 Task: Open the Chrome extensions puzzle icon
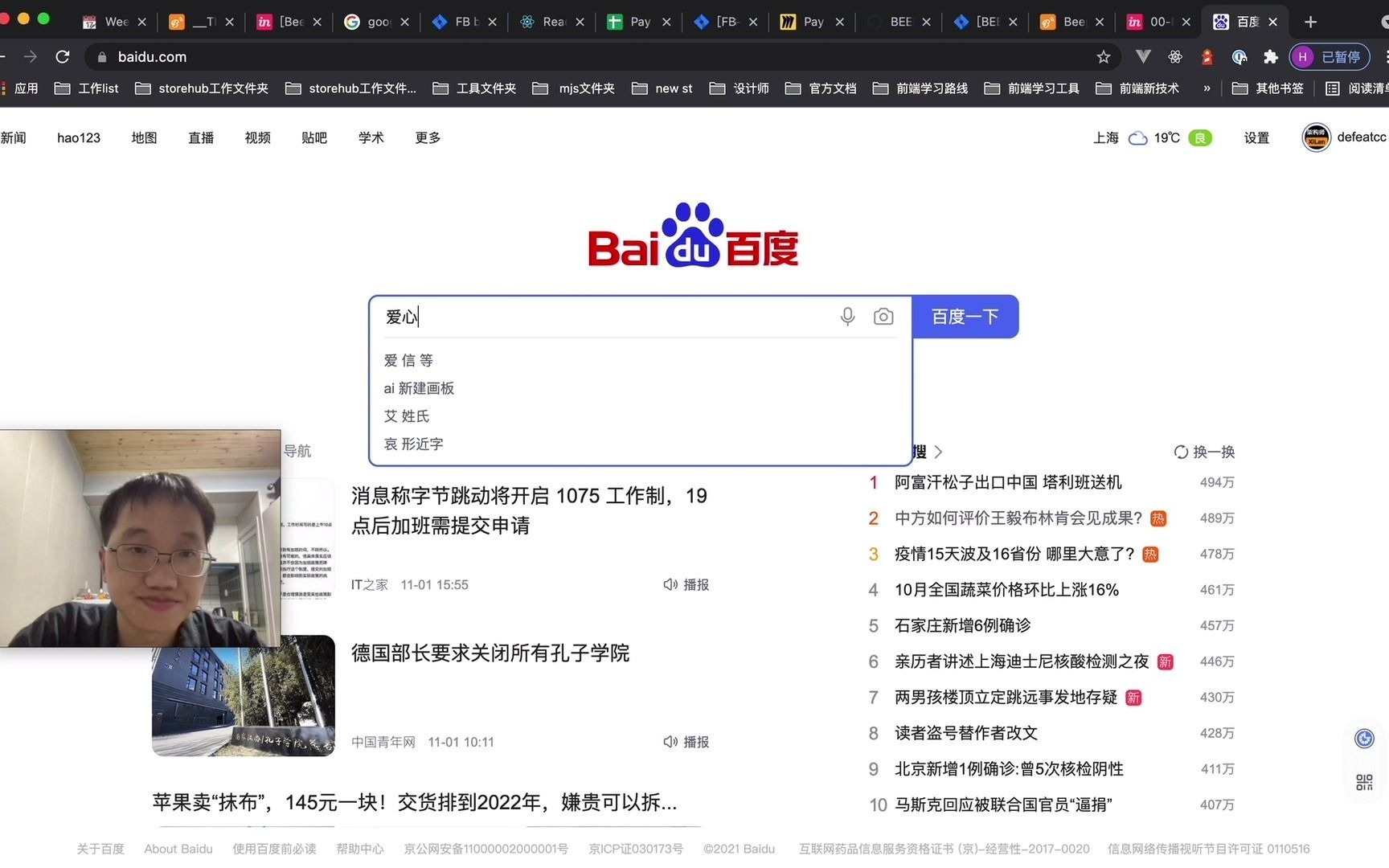1271,57
